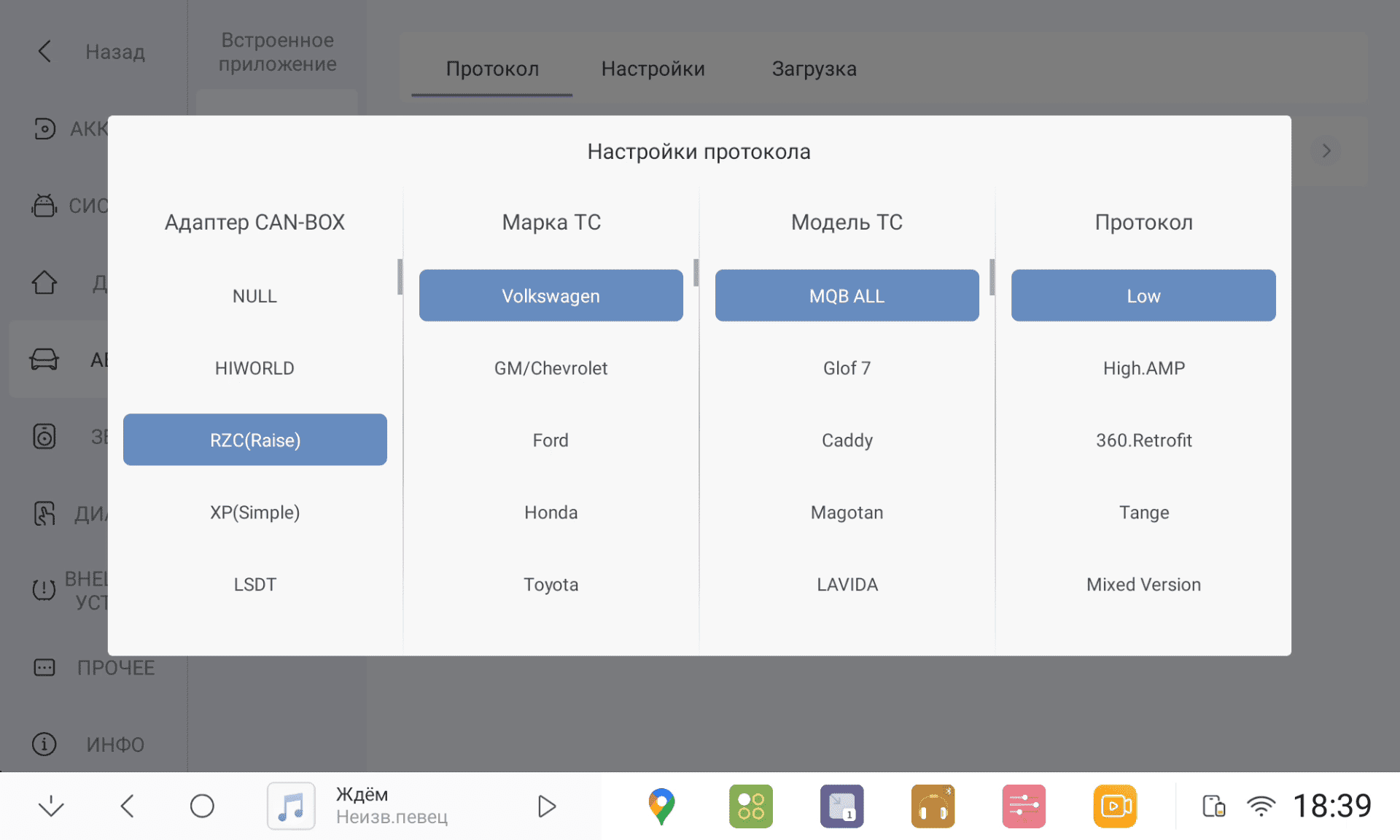Select the Low protocol
Image resolution: width=1400 pixels, height=840 pixels.
tap(1143, 295)
